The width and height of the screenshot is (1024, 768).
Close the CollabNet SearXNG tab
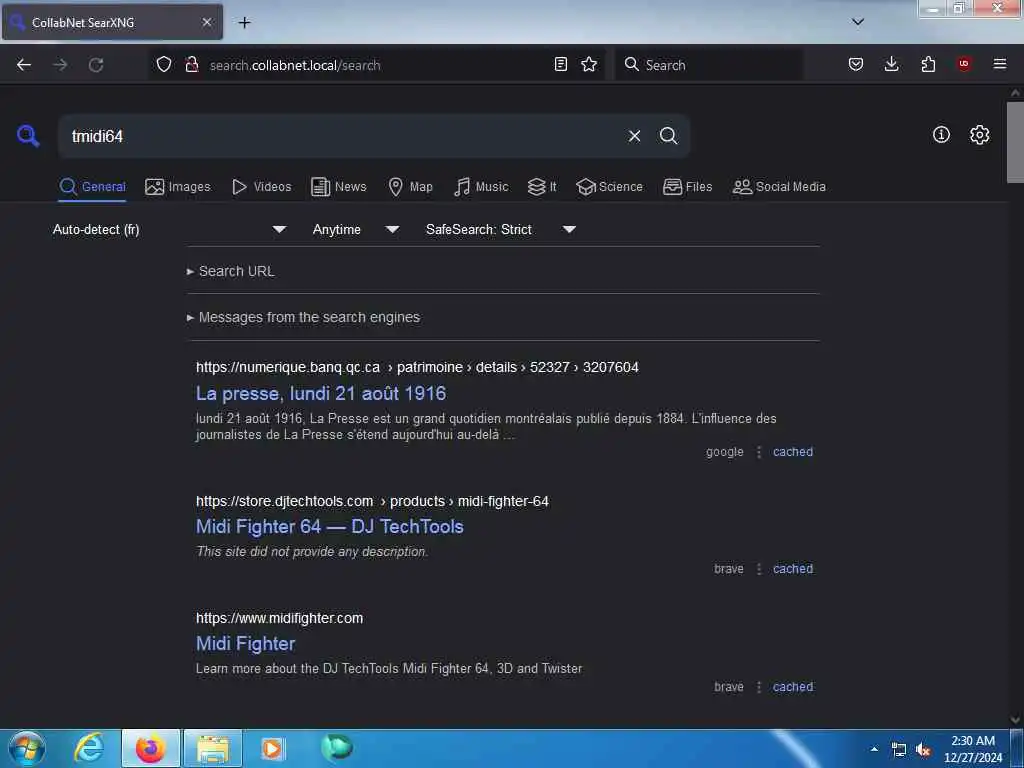coord(206,22)
